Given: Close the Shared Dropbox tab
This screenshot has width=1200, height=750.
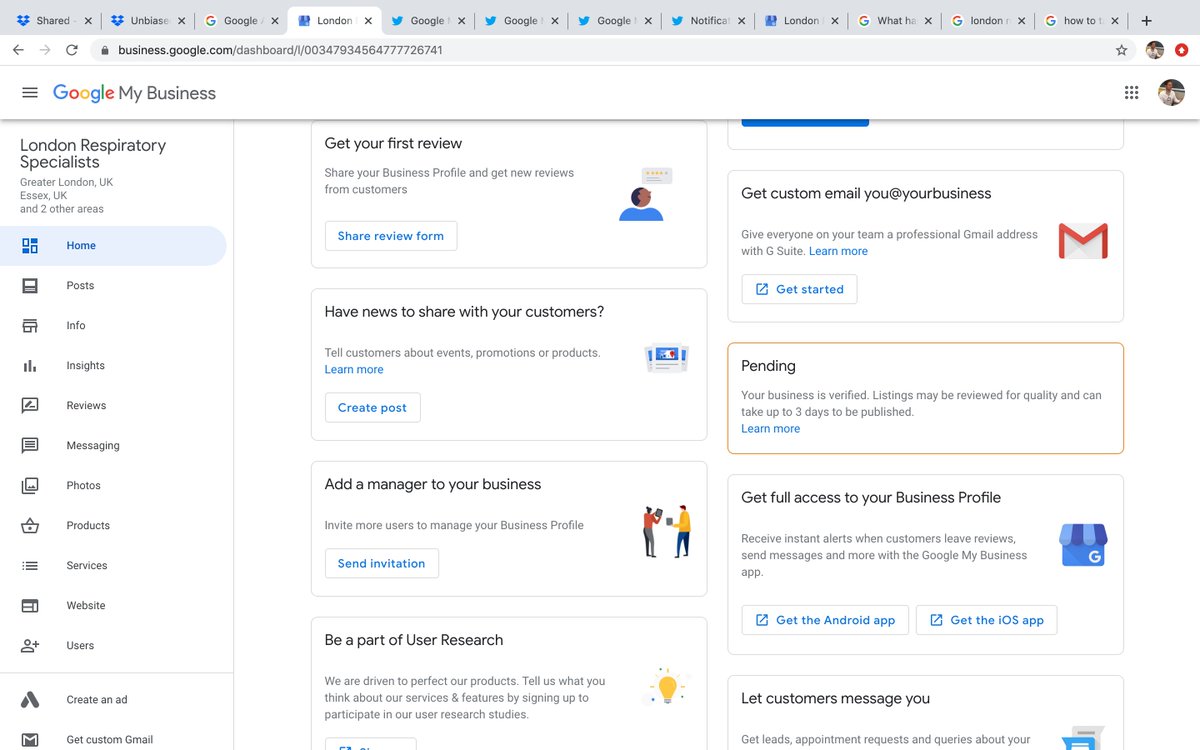Looking at the screenshot, I should pyautogui.click(x=87, y=20).
